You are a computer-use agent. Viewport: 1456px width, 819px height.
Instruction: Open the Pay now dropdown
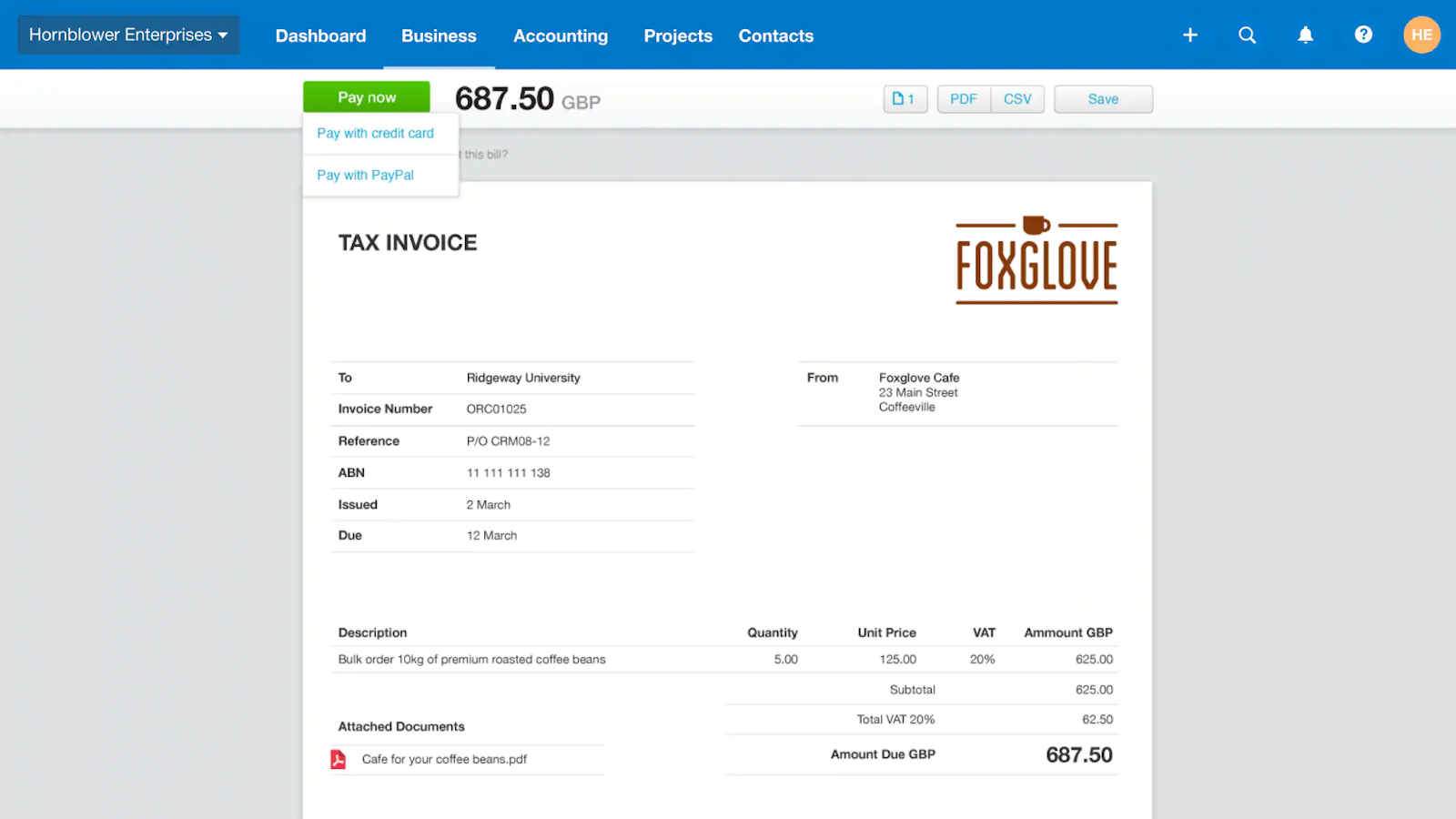[366, 96]
